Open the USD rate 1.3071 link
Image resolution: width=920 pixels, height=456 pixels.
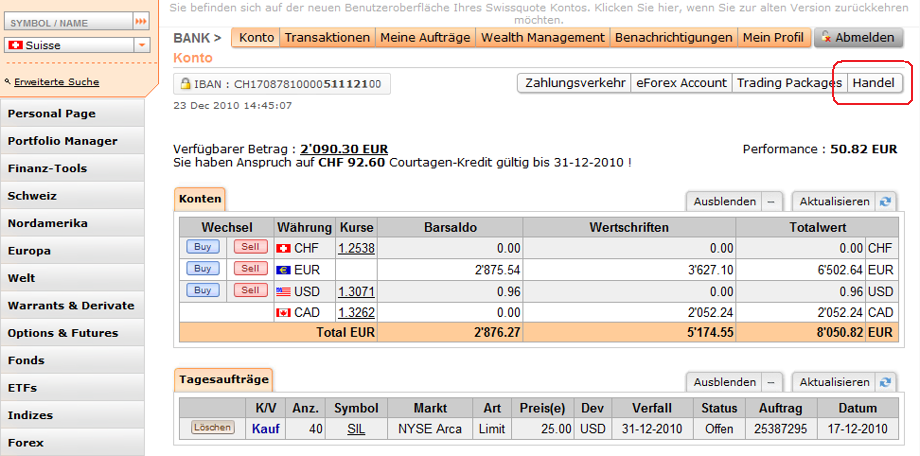357,291
